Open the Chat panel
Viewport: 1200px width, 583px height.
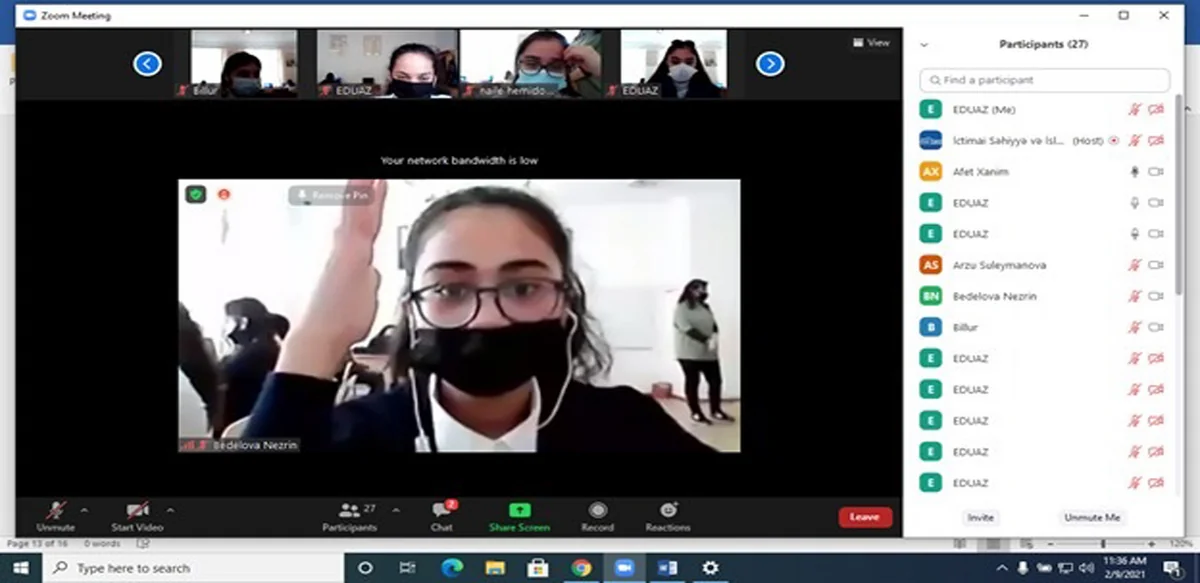pos(442,511)
